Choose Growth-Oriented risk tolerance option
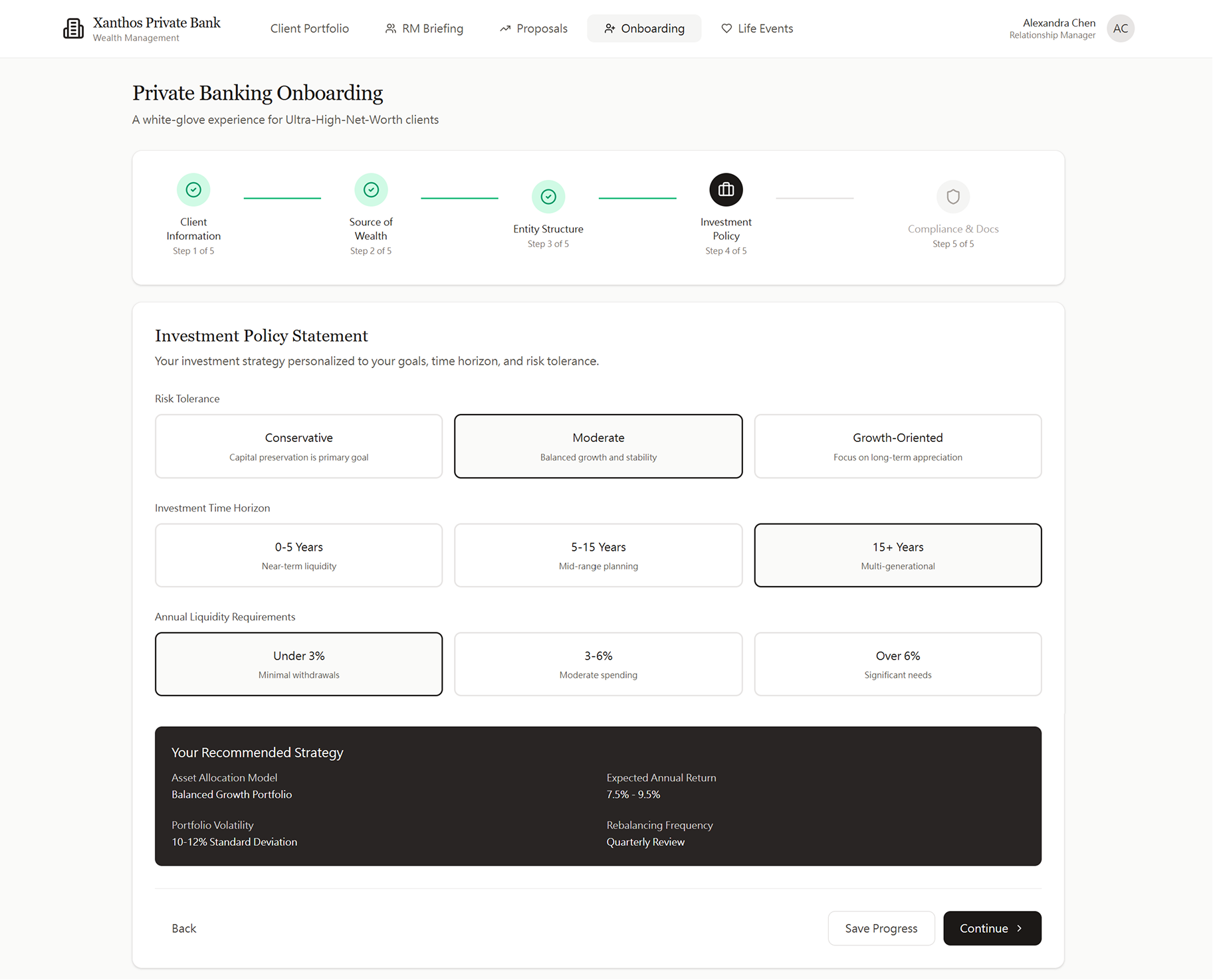 [x=897, y=446]
